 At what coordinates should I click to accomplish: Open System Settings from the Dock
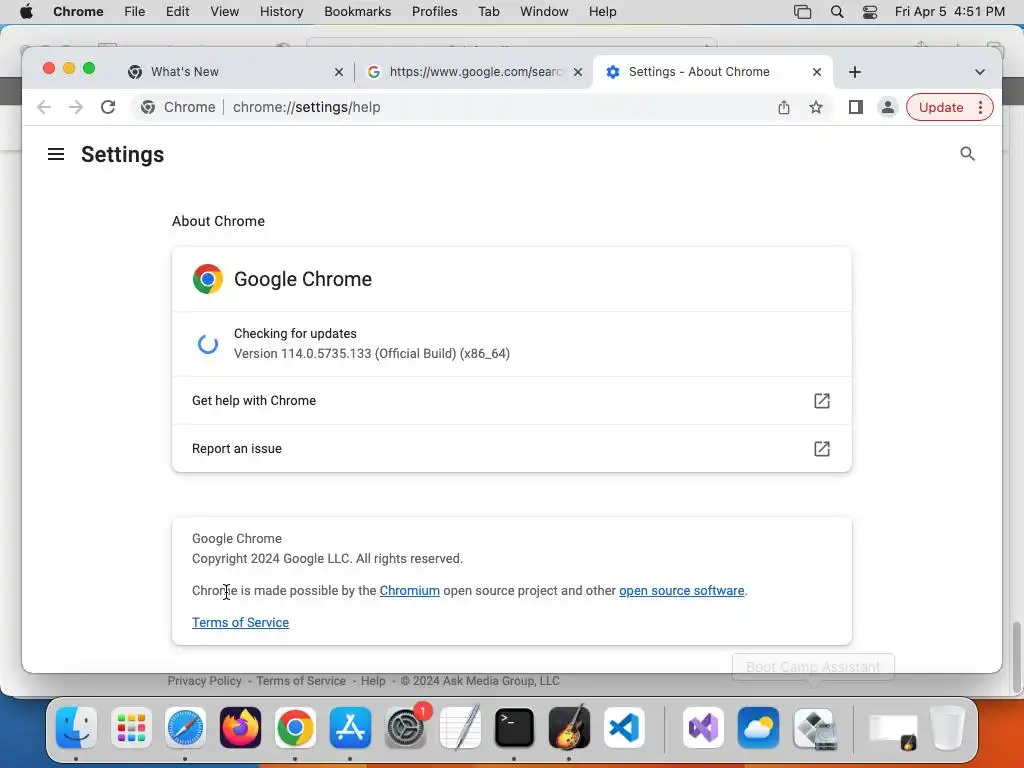(405, 727)
